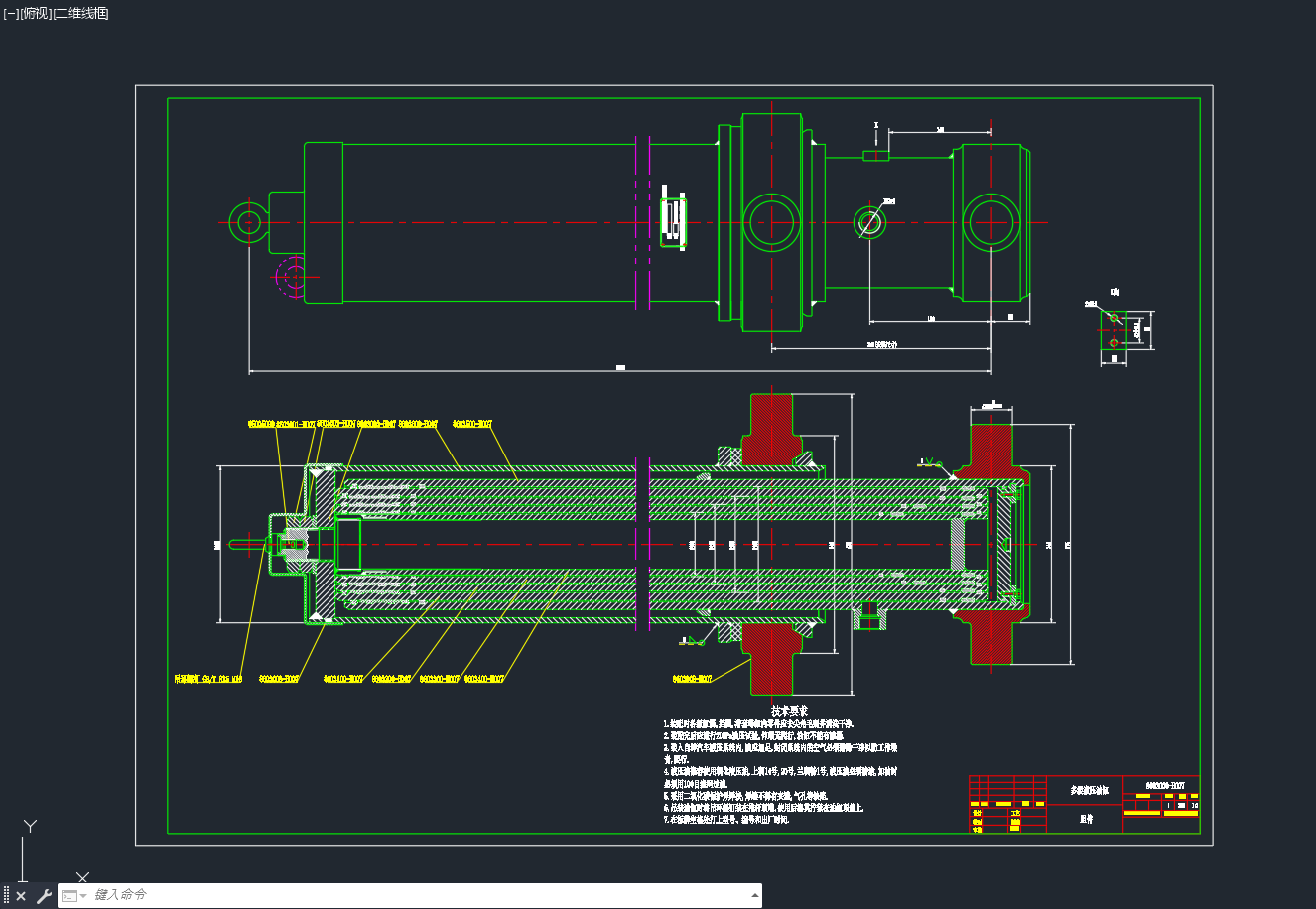Expand the command history arrow
Viewport: 1316px width, 909px height.
[755, 896]
